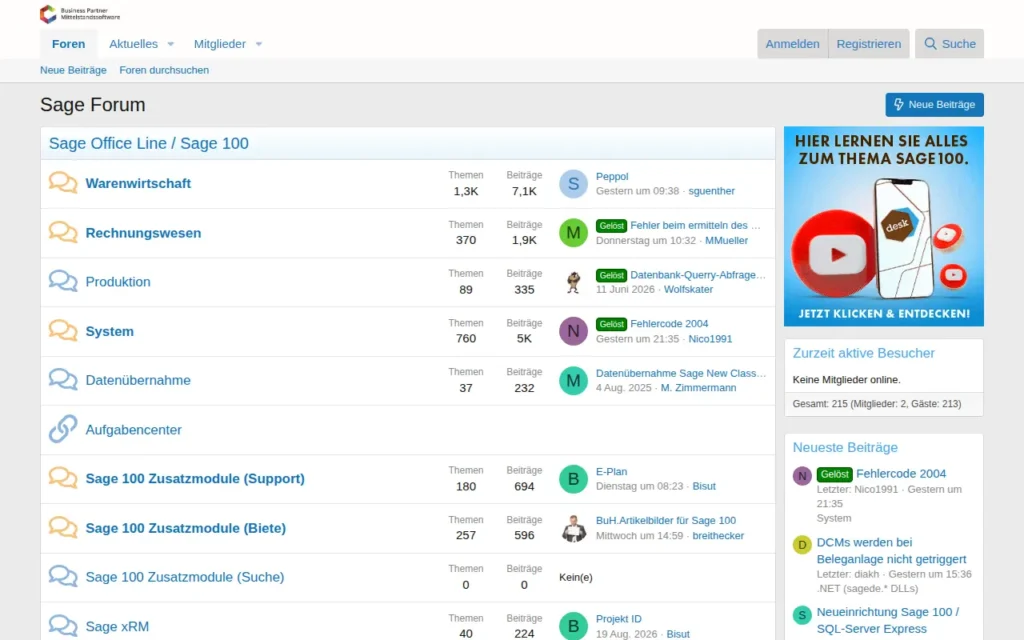This screenshot has height=640, width=1024.
Task: Click purple N avatar in Neueste Beiträge
Action: pos(802,476)
